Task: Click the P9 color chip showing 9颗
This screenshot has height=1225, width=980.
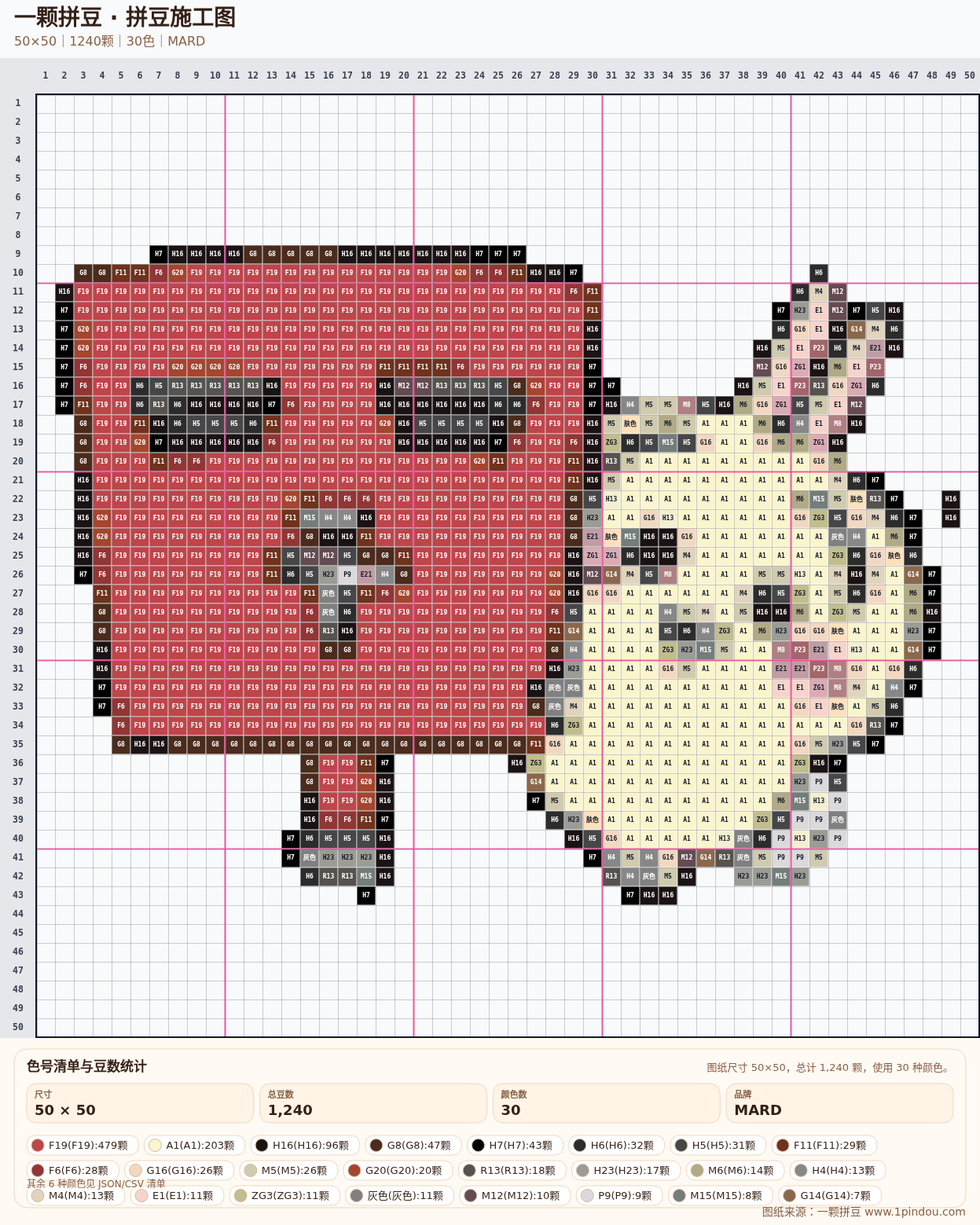Action: tap(618, 1196)
